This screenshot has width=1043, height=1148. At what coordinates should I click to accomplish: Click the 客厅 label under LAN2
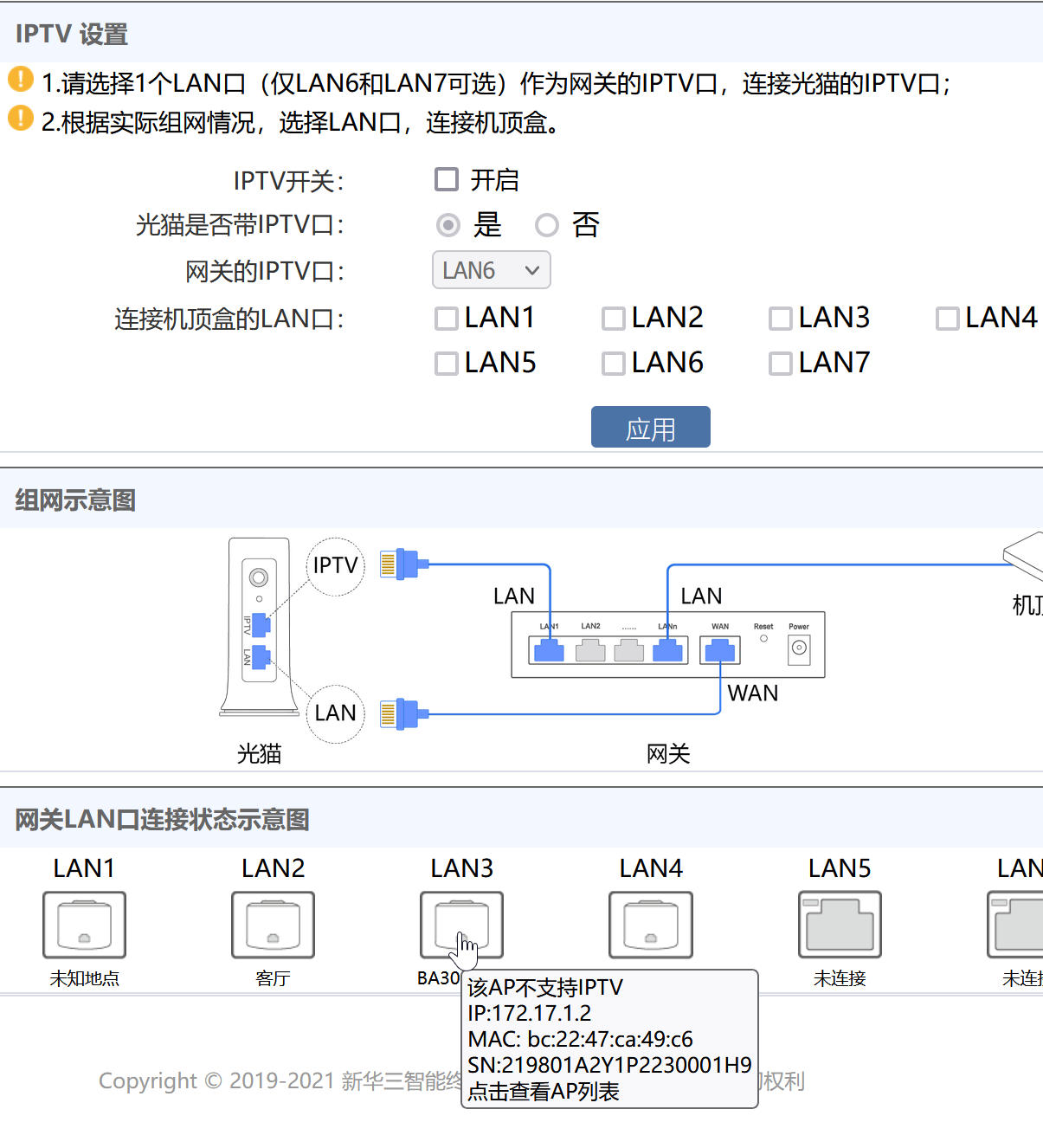(x=273, y=978)
